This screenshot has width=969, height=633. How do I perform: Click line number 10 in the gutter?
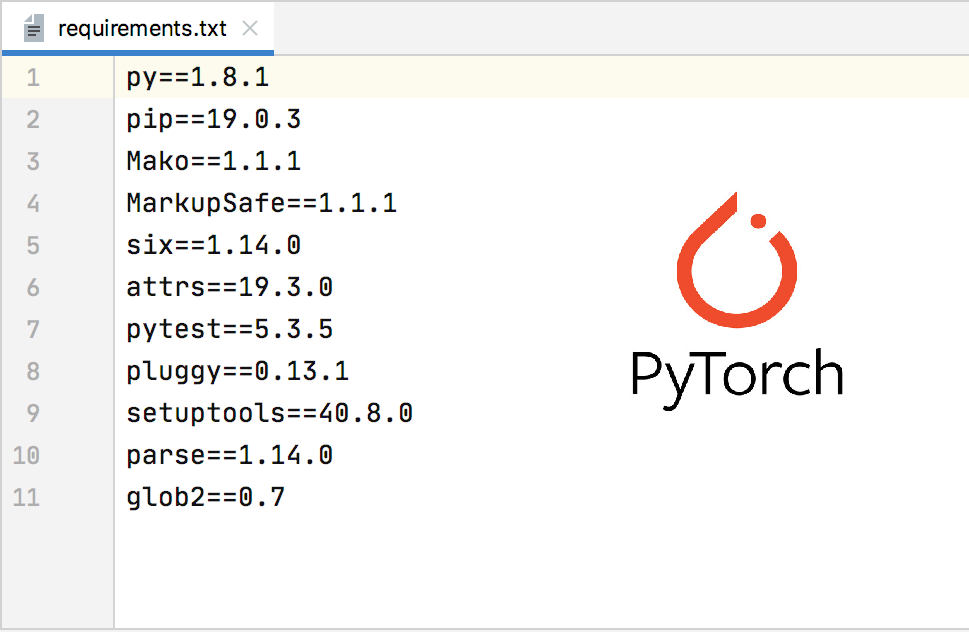pos(26,456)
